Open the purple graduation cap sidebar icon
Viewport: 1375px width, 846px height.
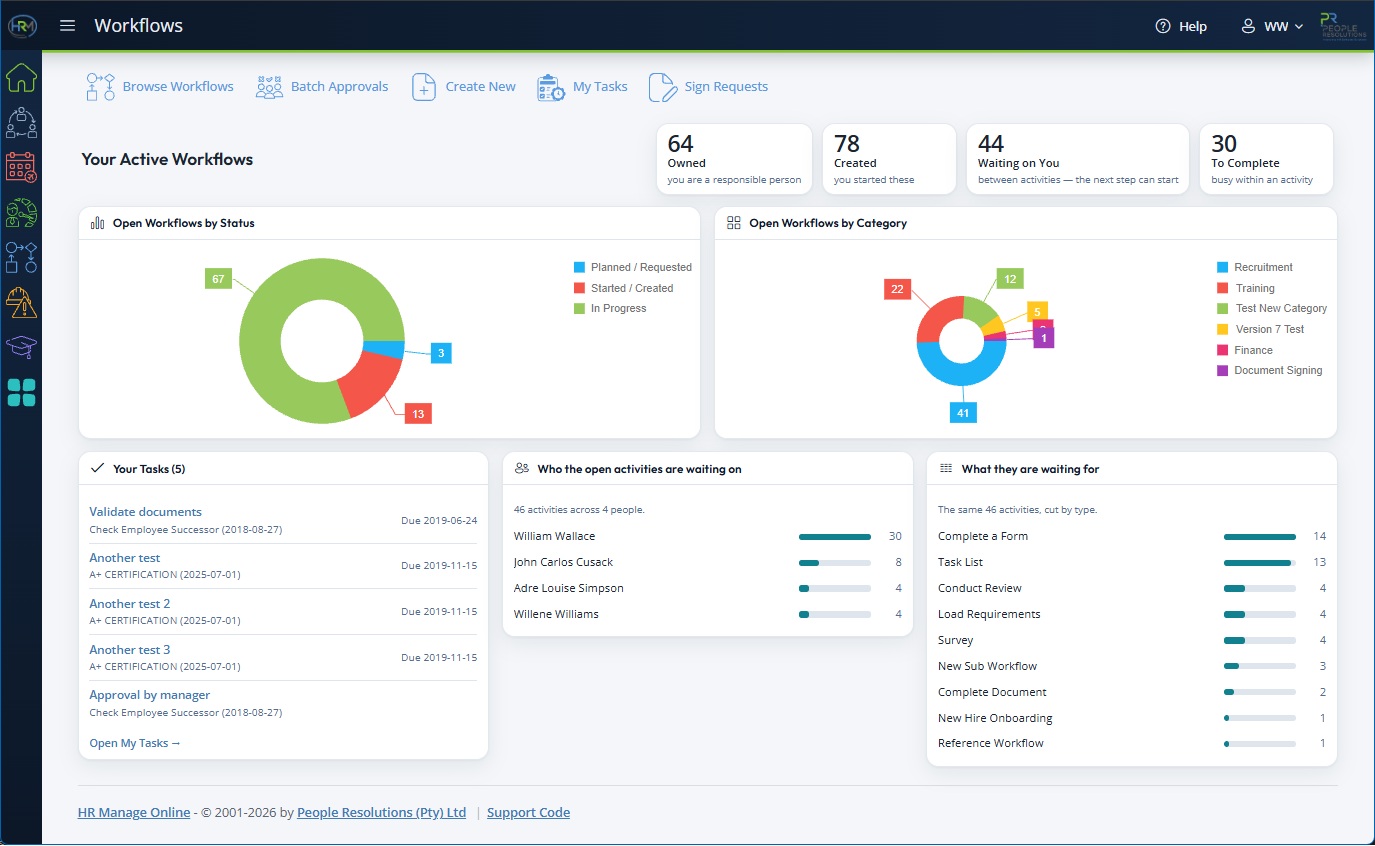click(21, 347)
